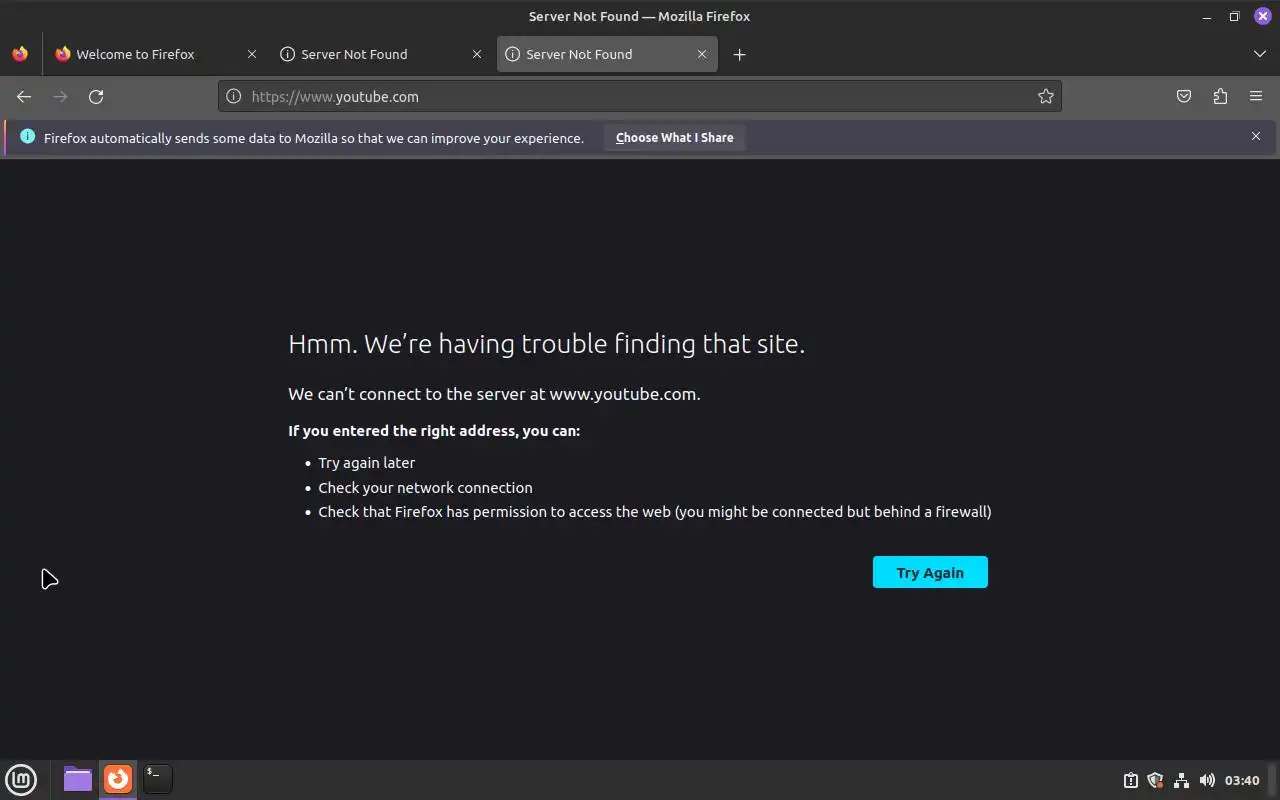Reload the current page
The height and width of the screenshot is (800, 1280).
point(96,96)
